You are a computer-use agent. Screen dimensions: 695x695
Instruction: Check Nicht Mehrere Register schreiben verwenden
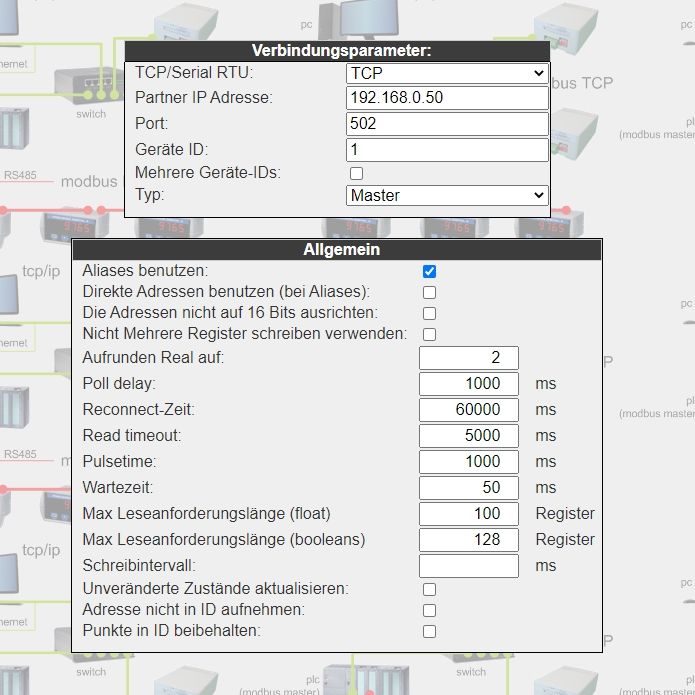(429, 334)
